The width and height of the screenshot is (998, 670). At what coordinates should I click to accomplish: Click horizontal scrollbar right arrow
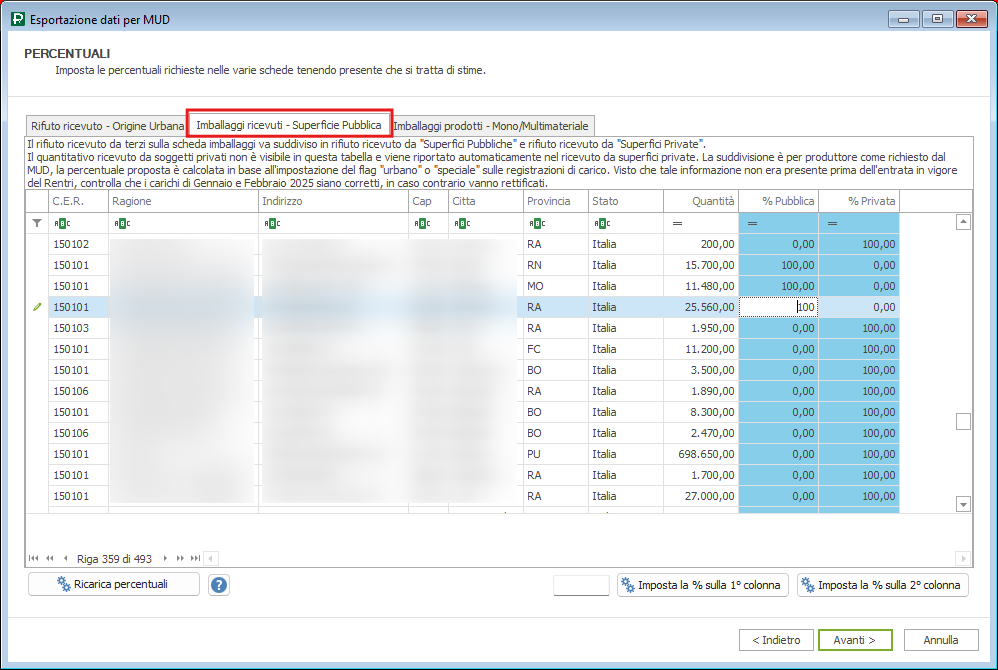963,559
